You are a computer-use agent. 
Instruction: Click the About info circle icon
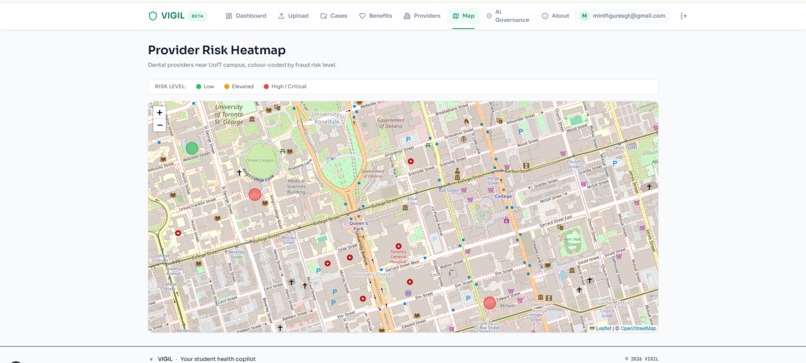pos(545,16)
